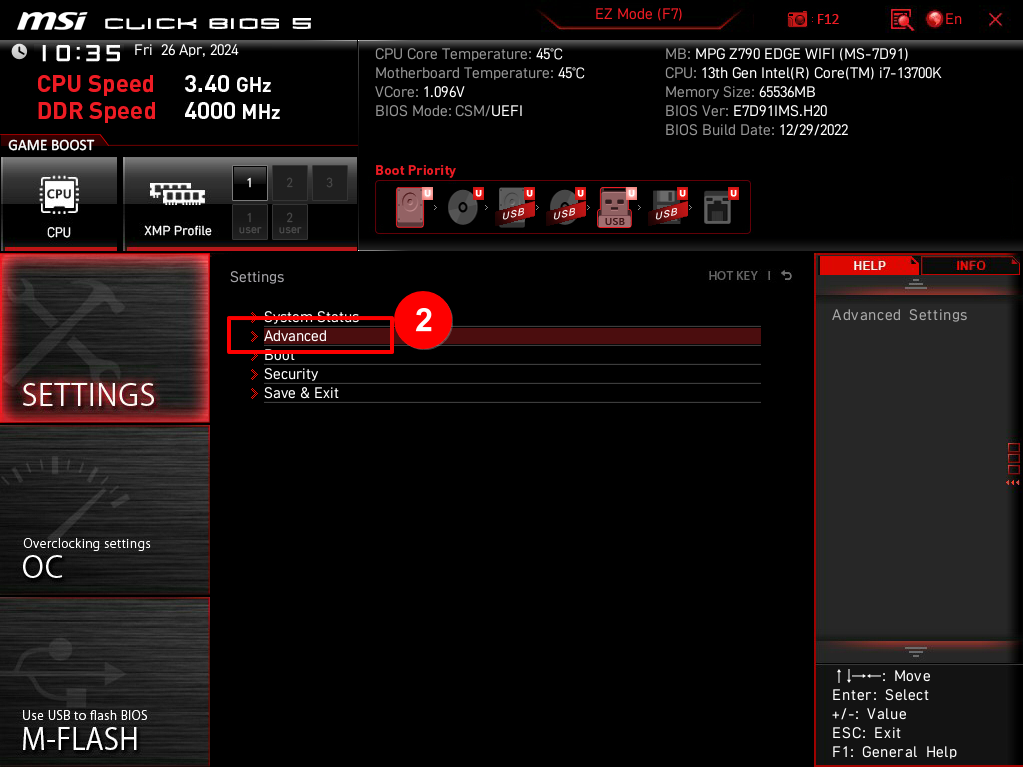Switch to EZ Mode (F7)

[x=637, y=15]
